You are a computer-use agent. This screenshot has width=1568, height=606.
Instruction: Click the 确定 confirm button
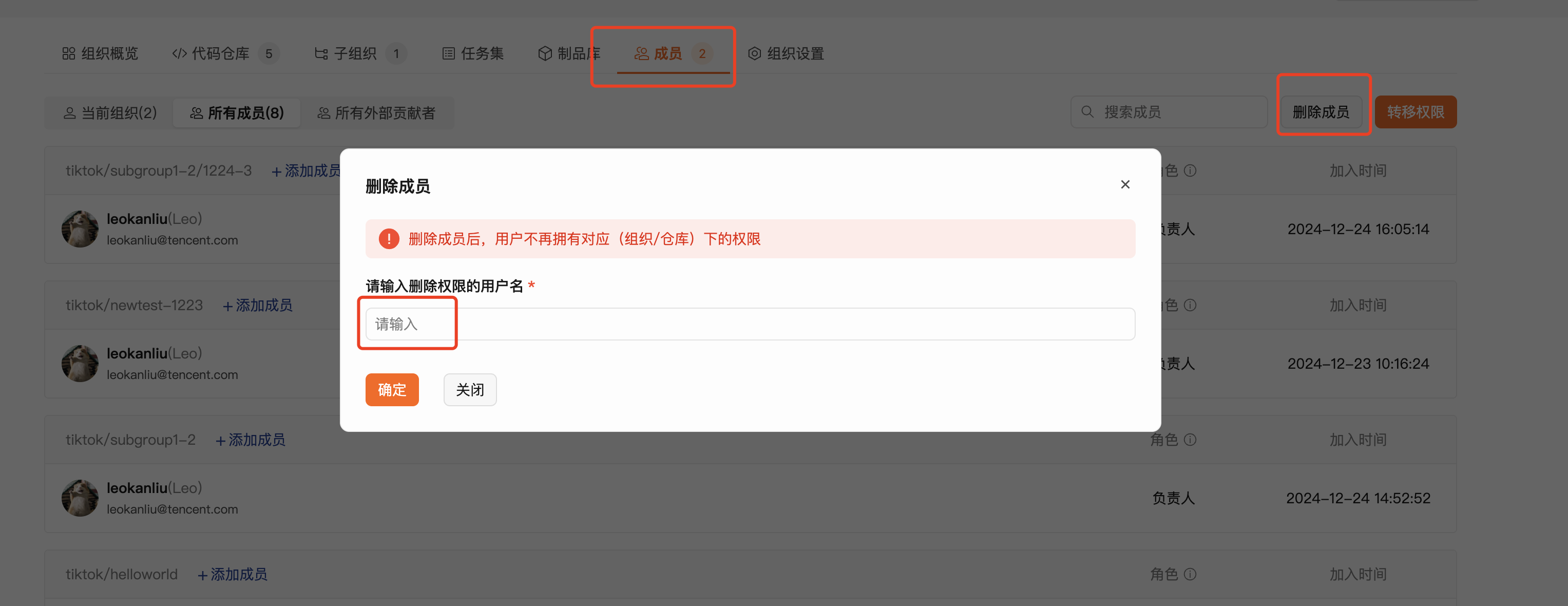point(392,390)
